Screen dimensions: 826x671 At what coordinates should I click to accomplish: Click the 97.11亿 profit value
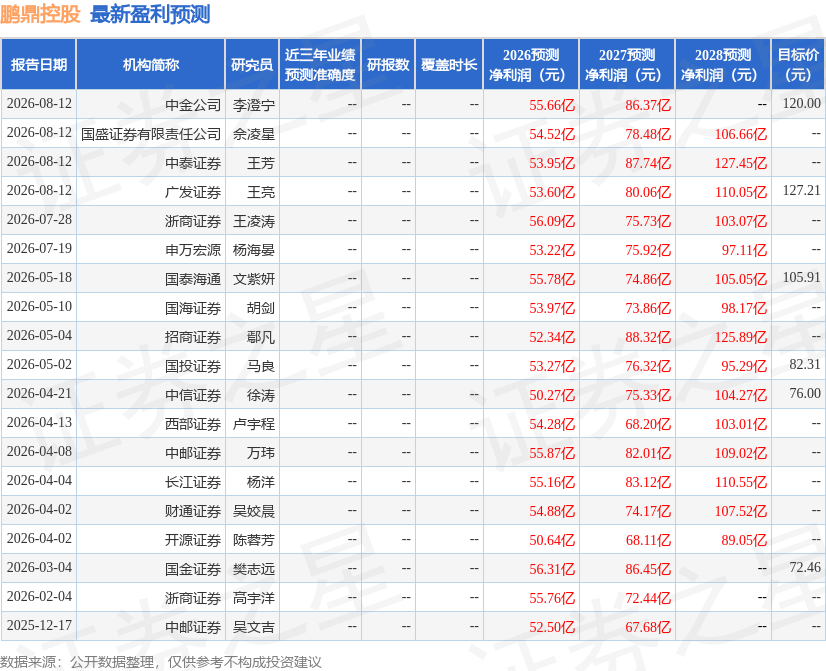tap(744, 250)
